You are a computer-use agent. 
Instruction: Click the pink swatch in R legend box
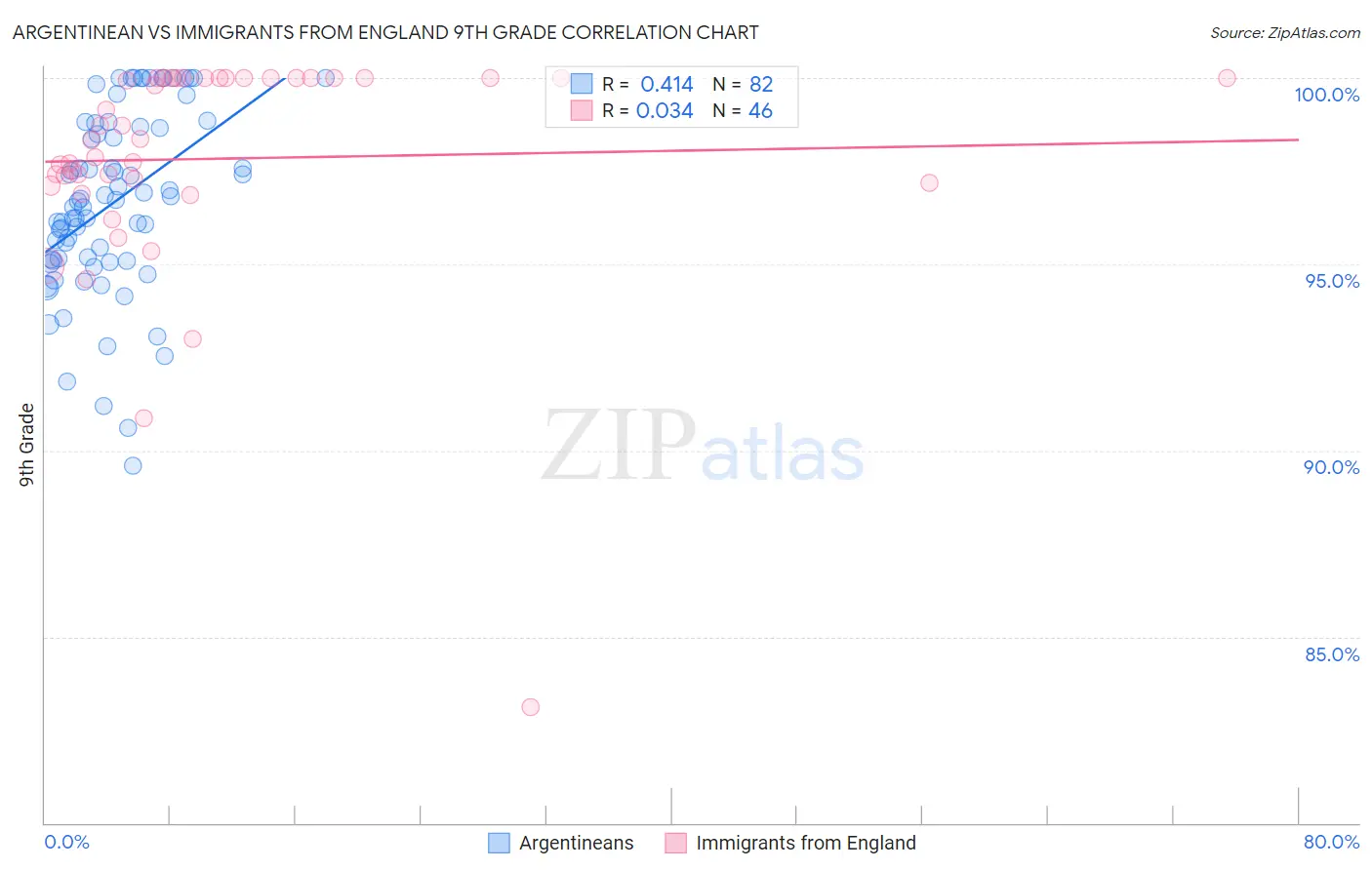point(582,110)
